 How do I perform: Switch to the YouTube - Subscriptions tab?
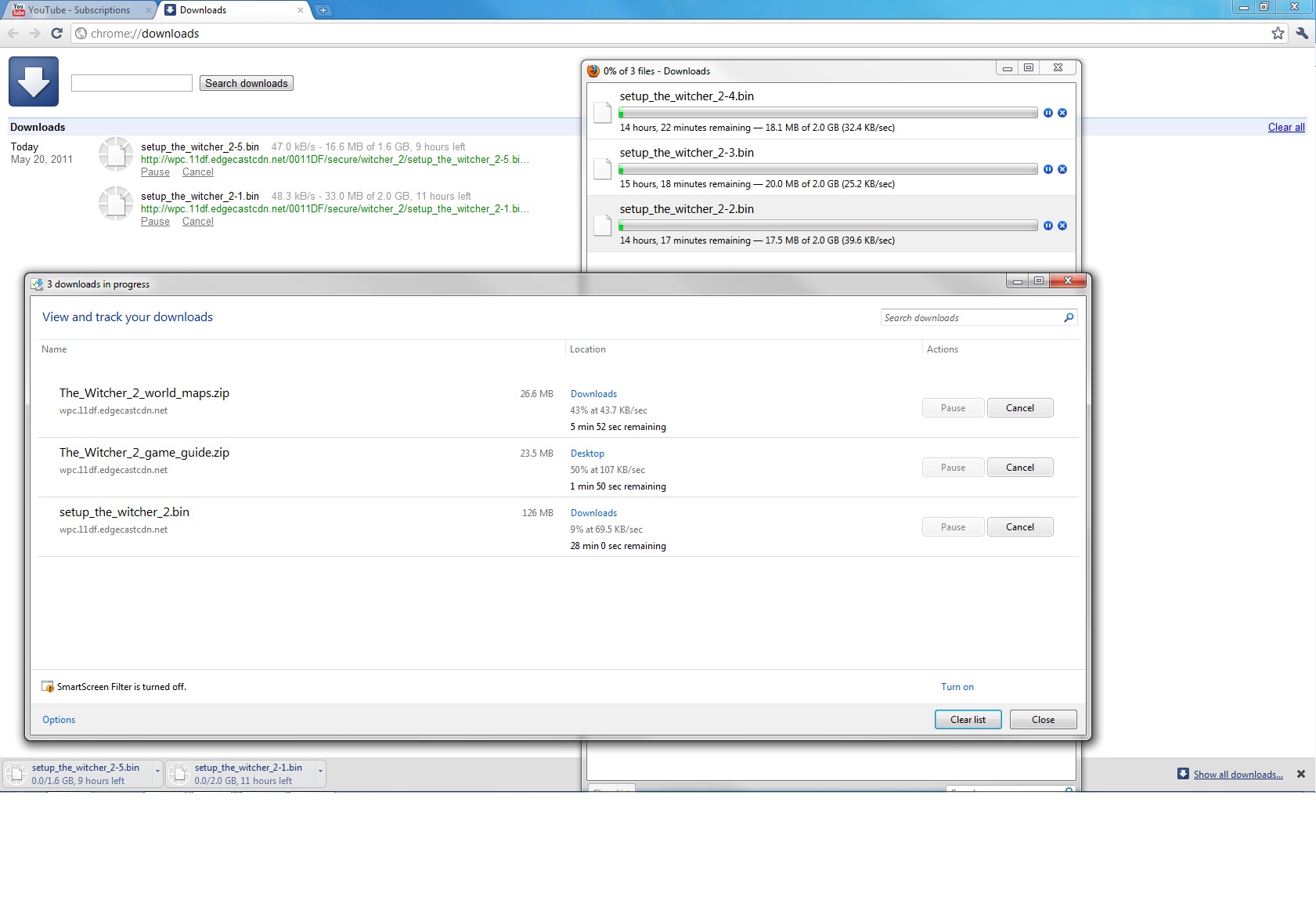[x=78, y=10]
